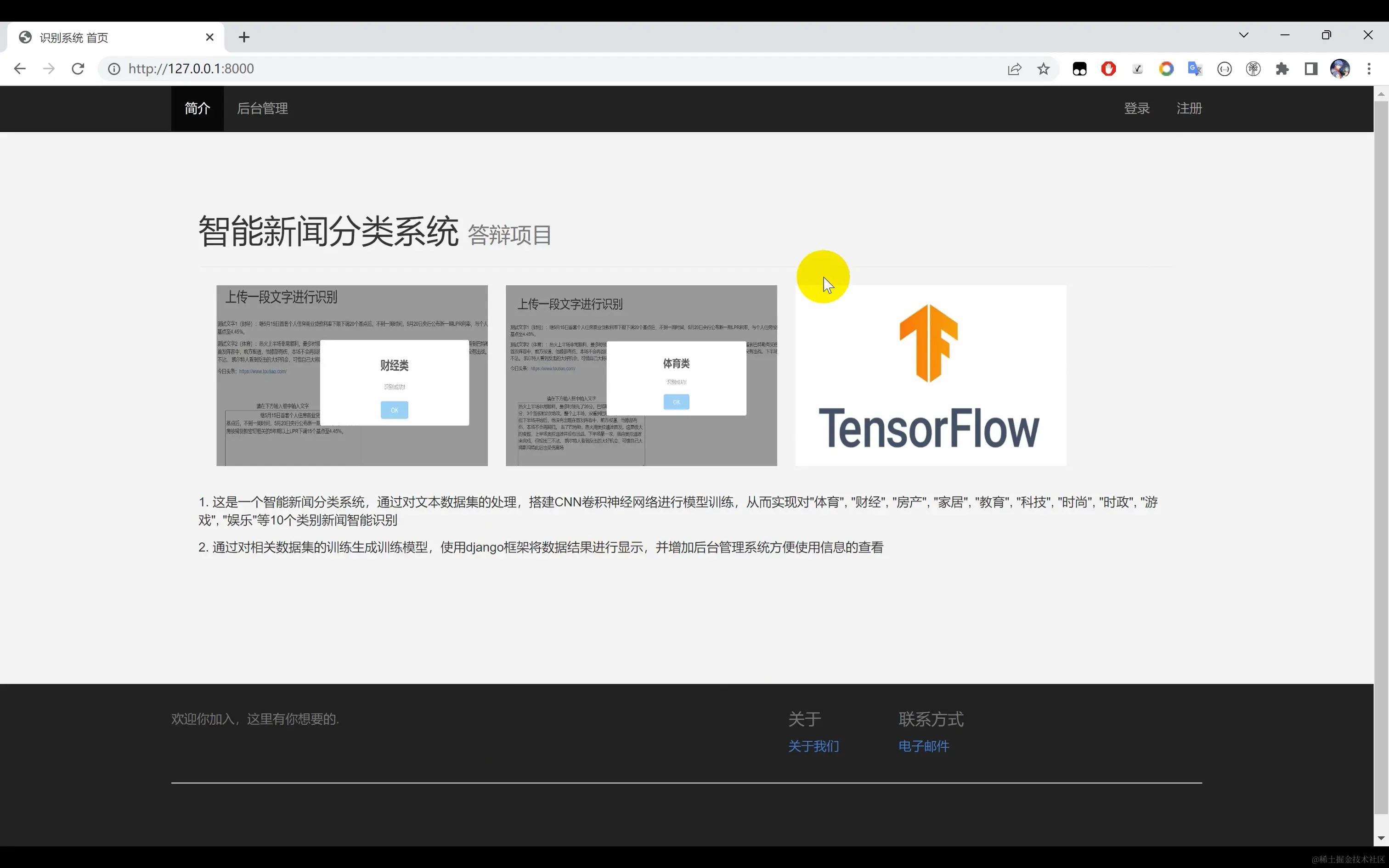The height and width of the screenshot is (868, 1389).
Task: Bookmark this page with star icon
Action: [1043, 69]
